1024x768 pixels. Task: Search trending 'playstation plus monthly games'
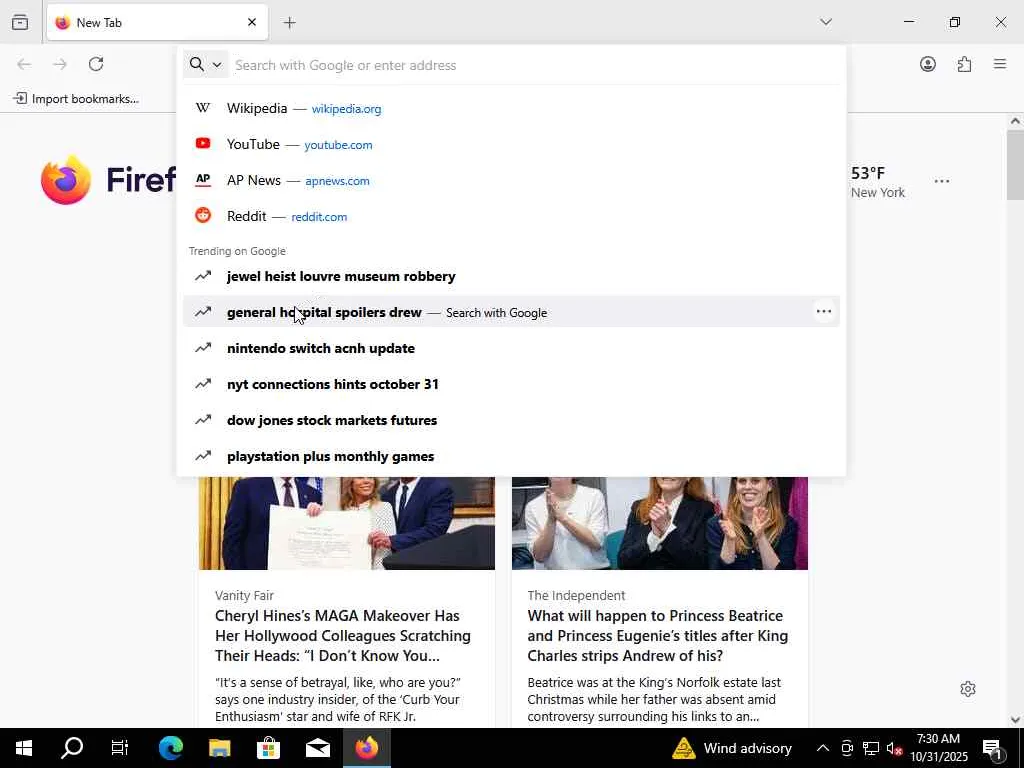click(x=511, y=456)
